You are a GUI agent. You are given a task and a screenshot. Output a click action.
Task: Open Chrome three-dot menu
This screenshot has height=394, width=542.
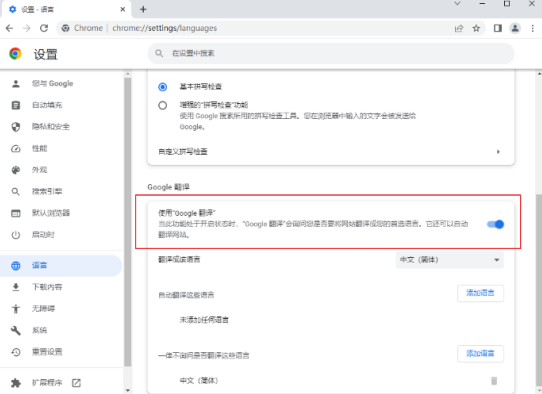pyautogui.click(x=532, y=28)
